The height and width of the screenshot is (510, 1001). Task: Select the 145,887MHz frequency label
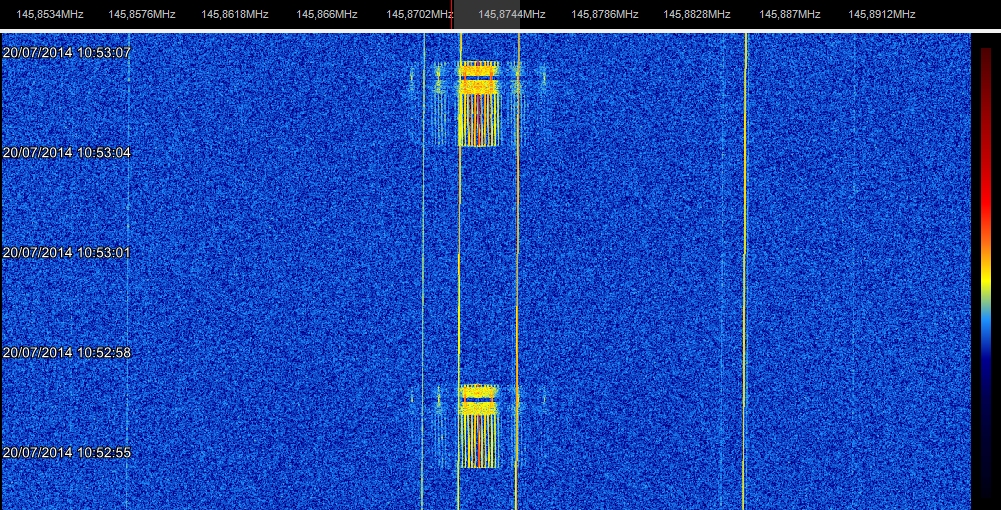790,15
